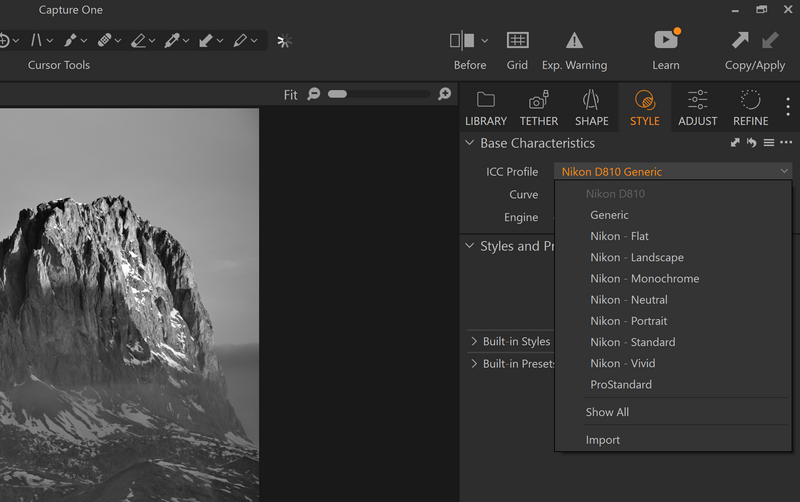Image resolution: width=800 pixels, height=502 pixels.
Task: Click the viewer zoom slider
Action: (379, 94)
